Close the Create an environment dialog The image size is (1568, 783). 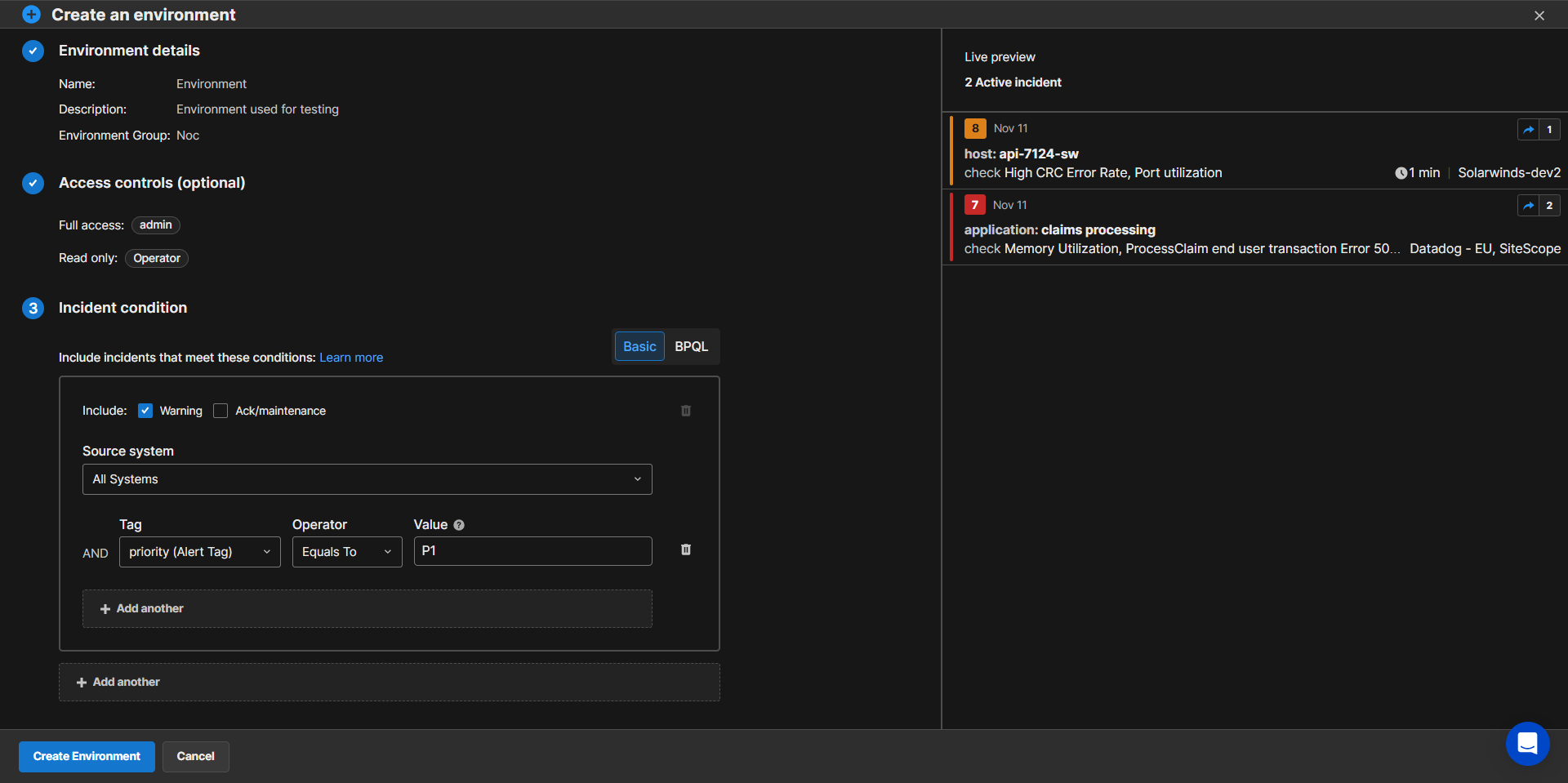(1539, 16)
